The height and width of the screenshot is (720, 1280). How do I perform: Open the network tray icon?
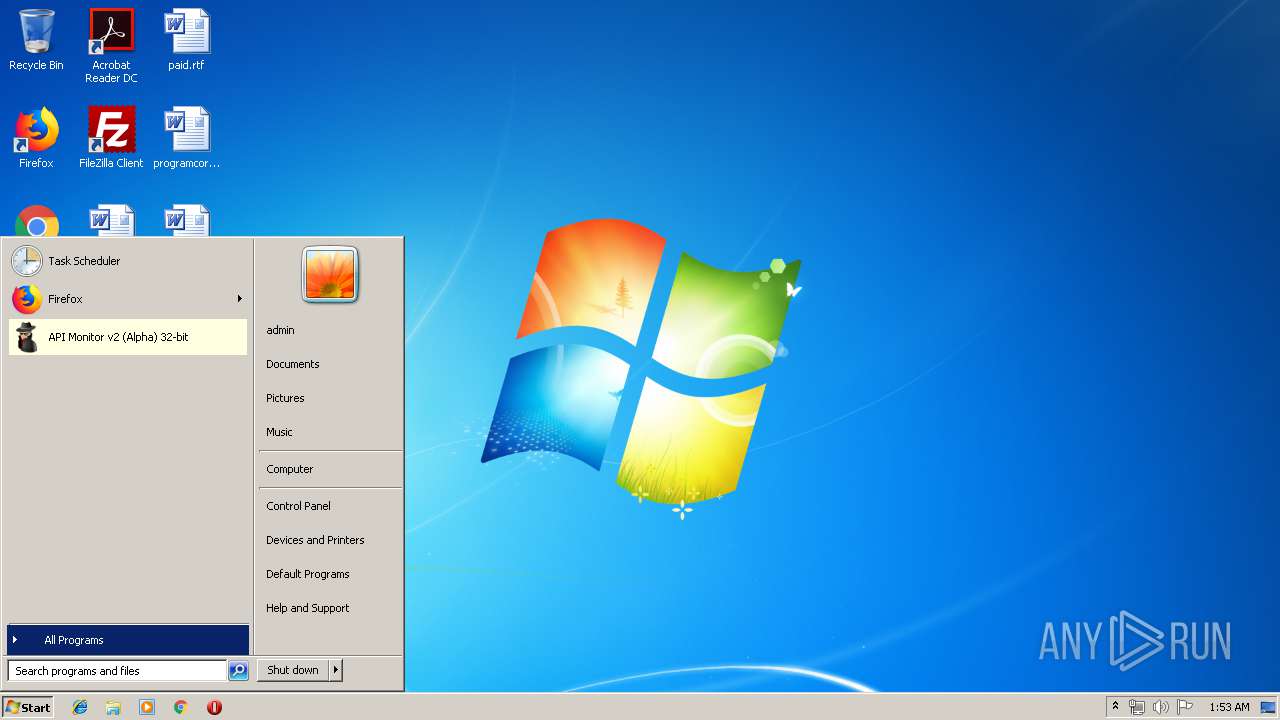[1137, 707]
